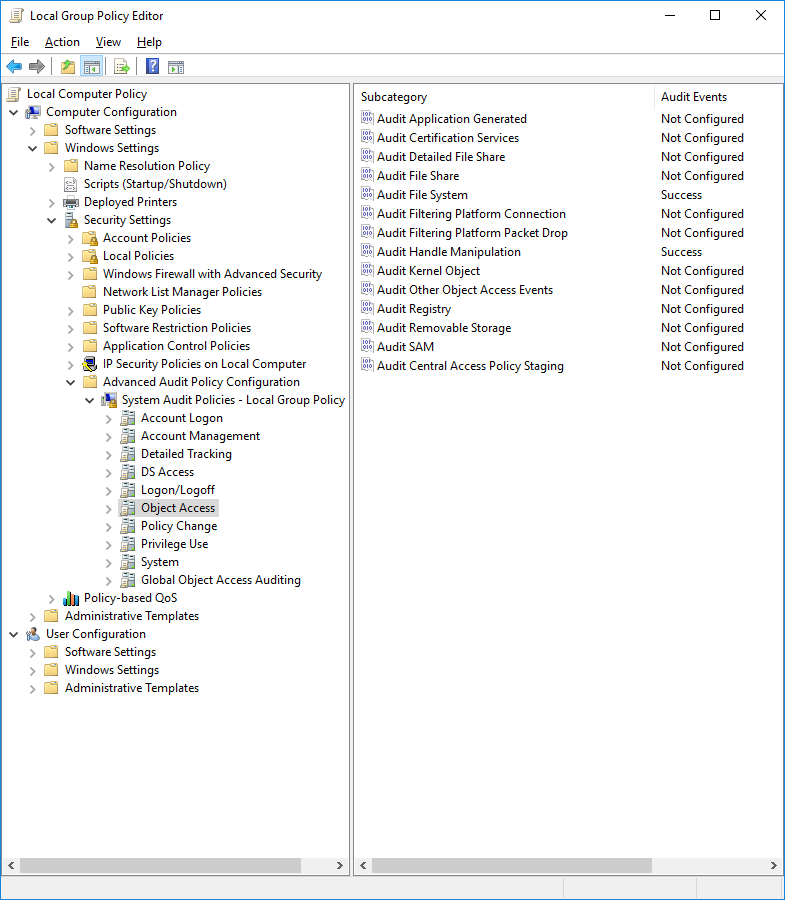
Task: Collapse the Advanced Audit Policy Configuration node
Action: (x=71, y=382)
